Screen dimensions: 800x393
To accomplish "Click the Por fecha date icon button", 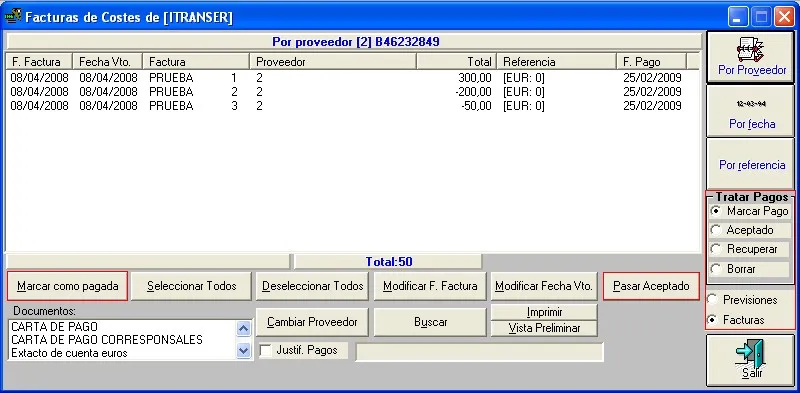I will tap(750, 111).
